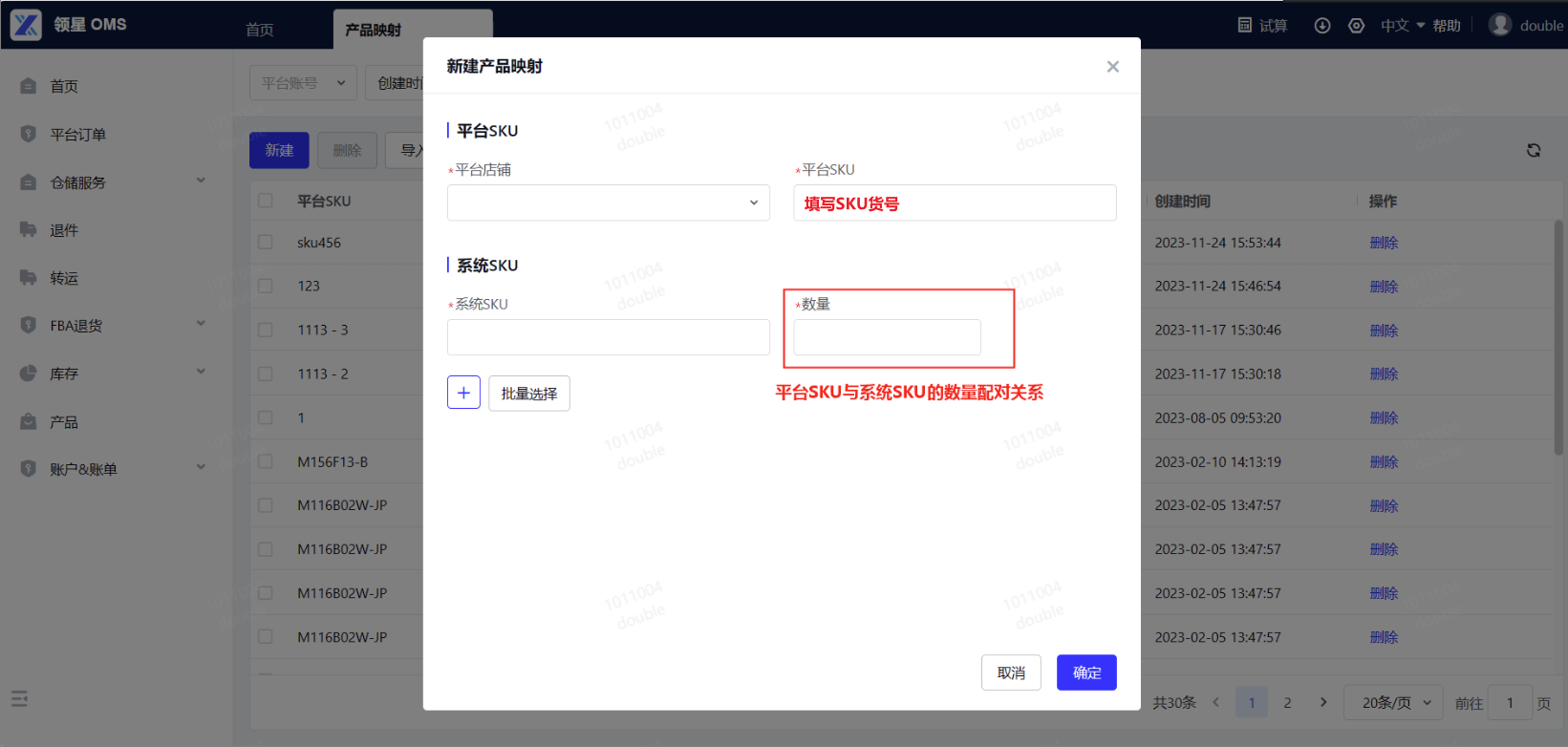Open the 平台店铺 dropdown in dialog
Viewport: 1568px width, 747px height.
pyautogui.click(x=609, y=203)
